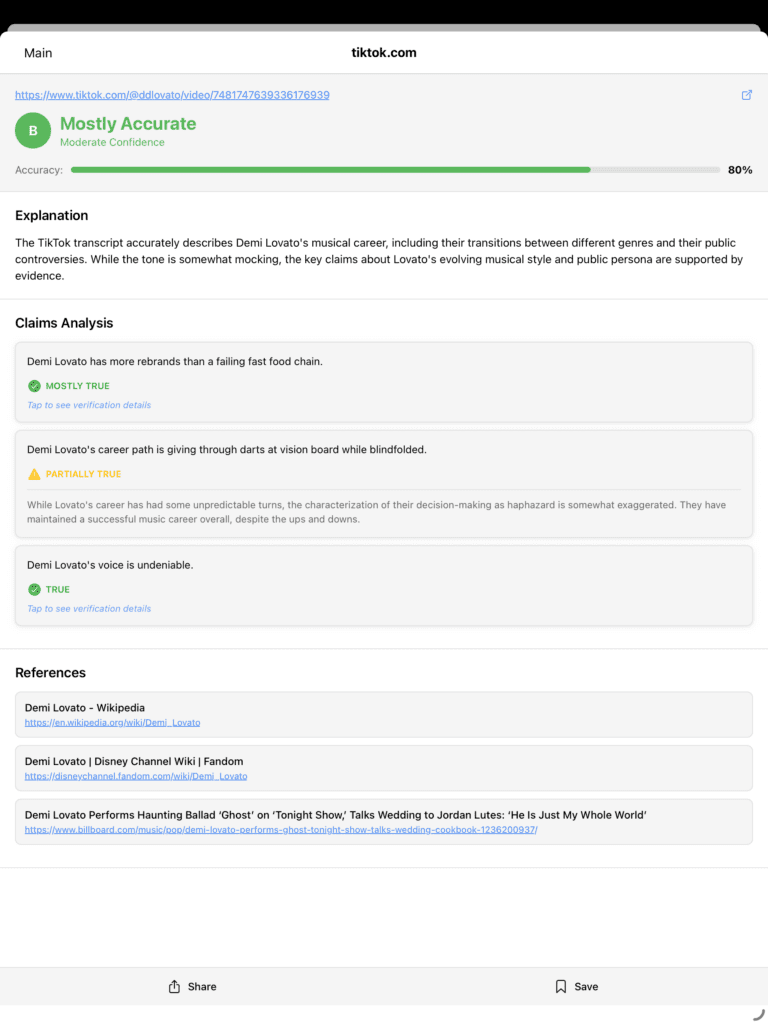Open the Wikipedia Demi Lovato link
The image size is (768, 1024).
112,722
